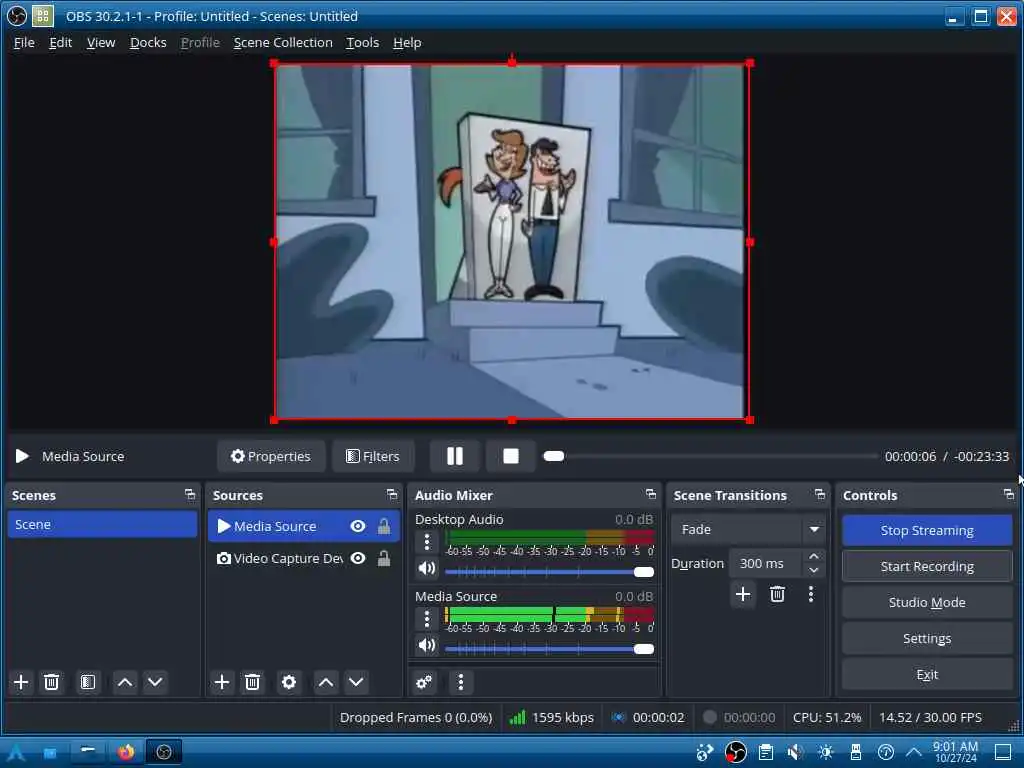1024x768 pixels.
Task: Open clipboard icon in system tray
Action: [765, 752]
